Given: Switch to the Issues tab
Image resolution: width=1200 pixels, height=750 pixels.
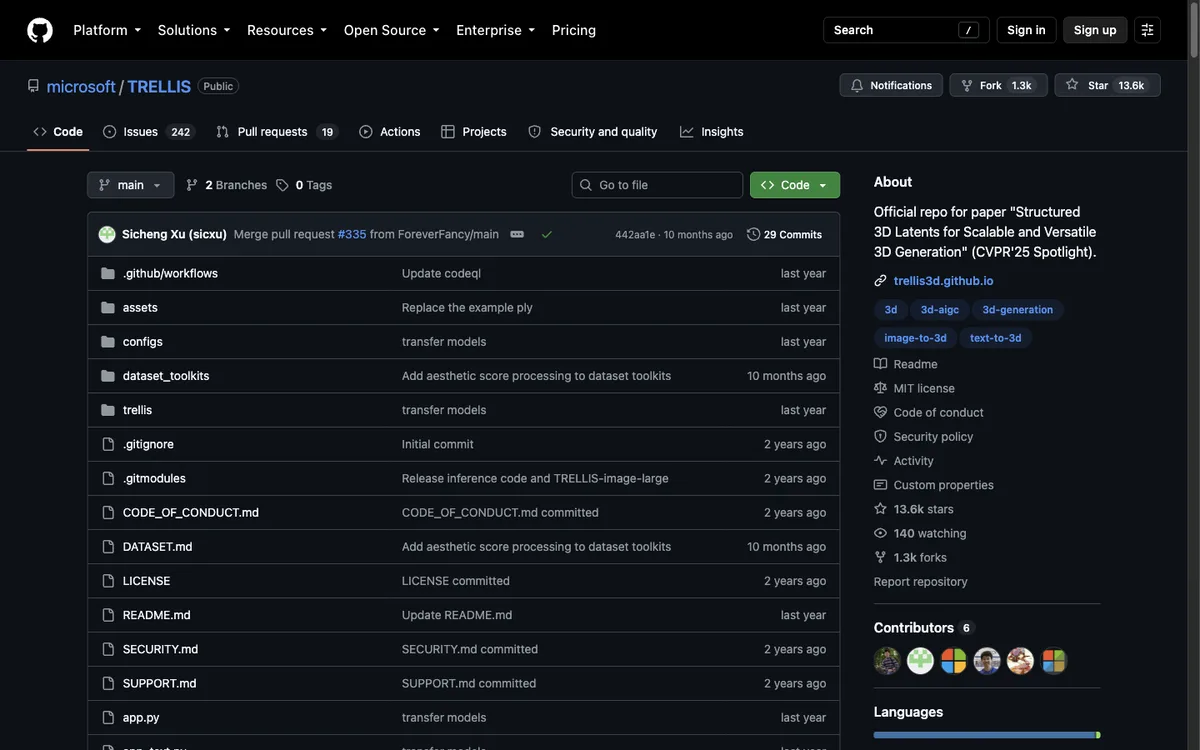Looking at the screenshot, I should tap(147, 132).
